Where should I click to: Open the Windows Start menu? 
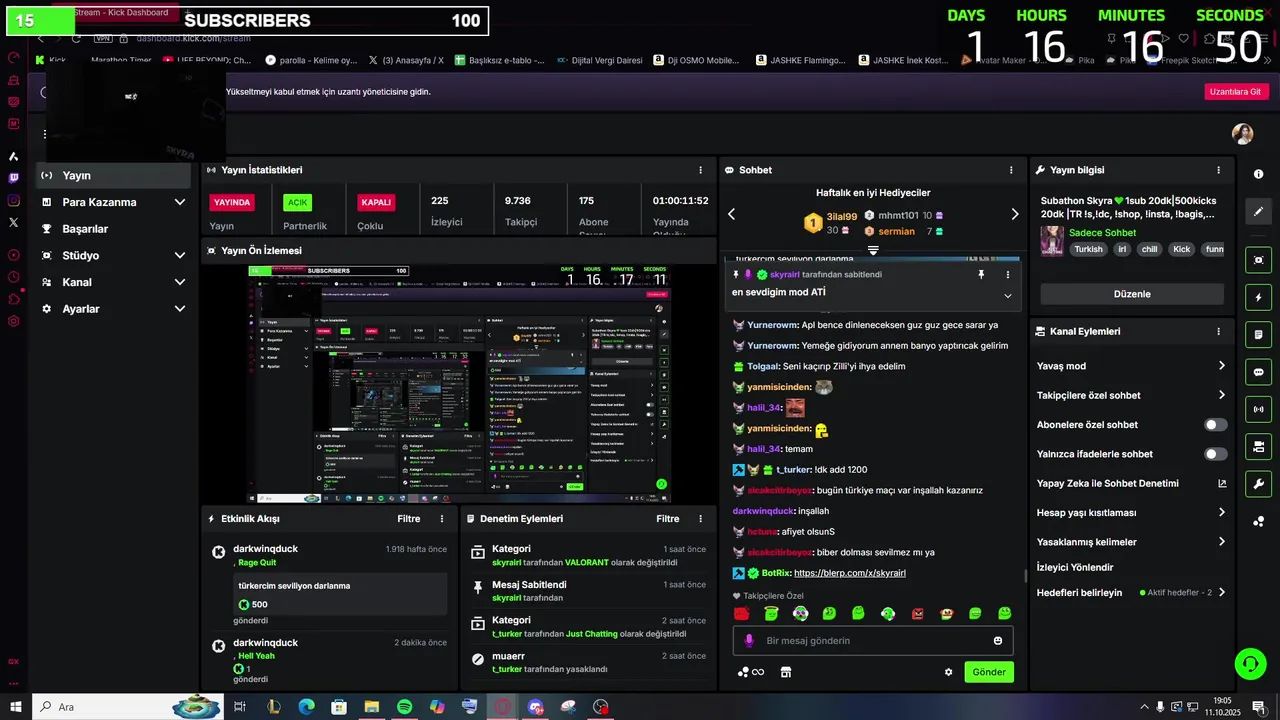(x=16, y=707)
